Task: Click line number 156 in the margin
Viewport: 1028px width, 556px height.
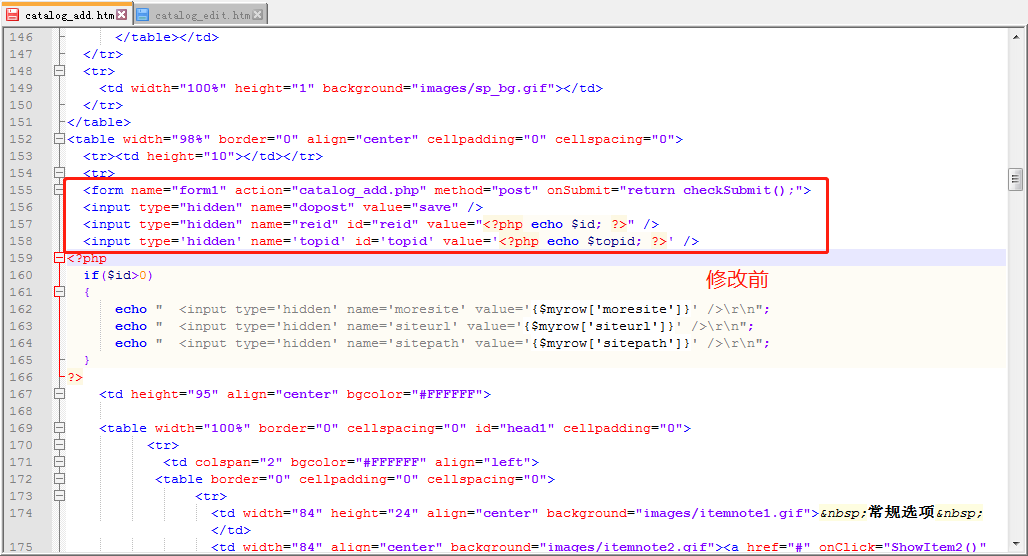Action: tap(21, 207)
